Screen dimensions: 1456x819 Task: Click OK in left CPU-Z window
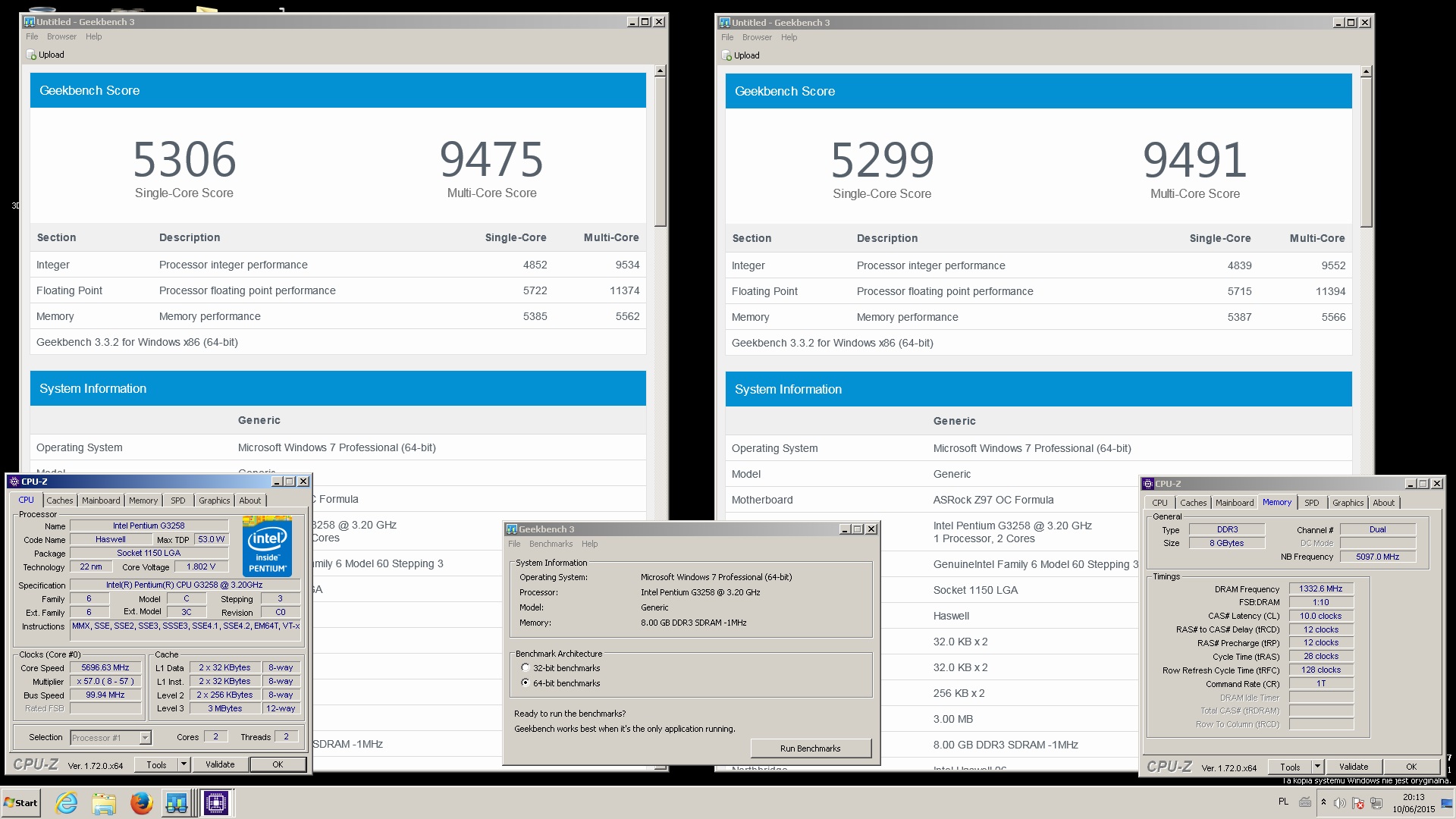(278, 764)
